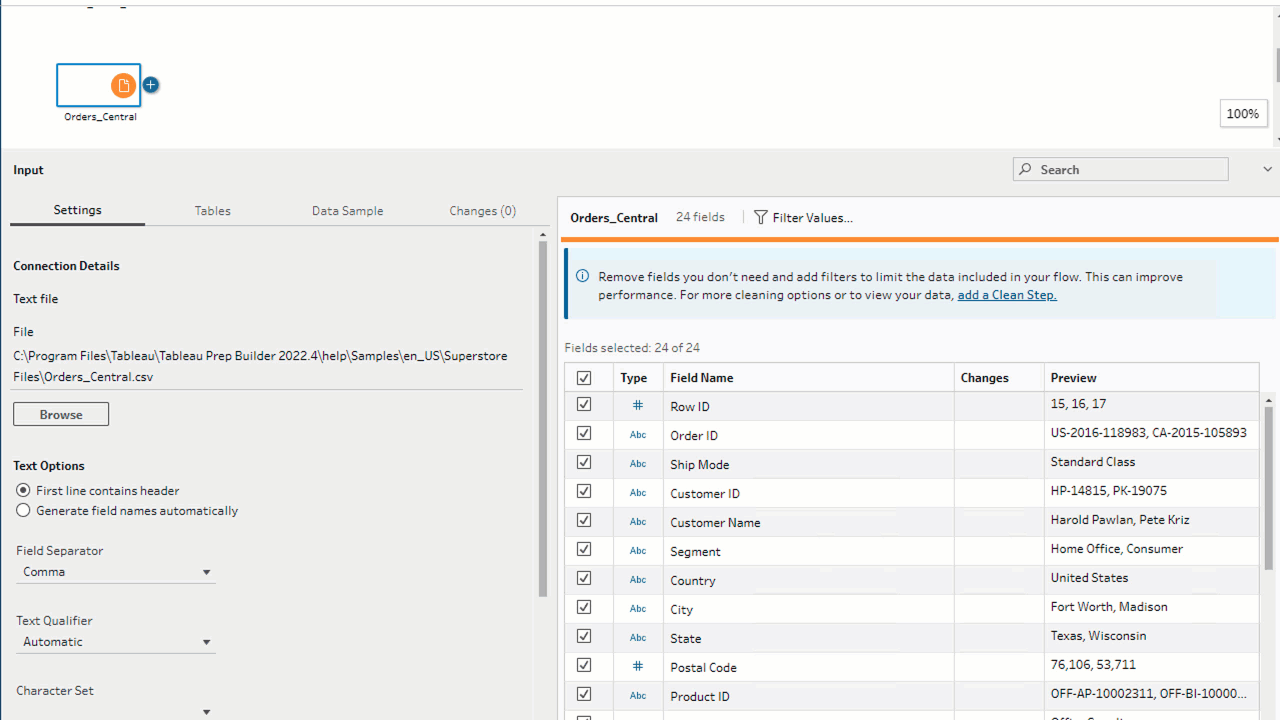Click the Filter Values funnel icon
Screen dimensions: 1280x720
(x=761, y=217)
